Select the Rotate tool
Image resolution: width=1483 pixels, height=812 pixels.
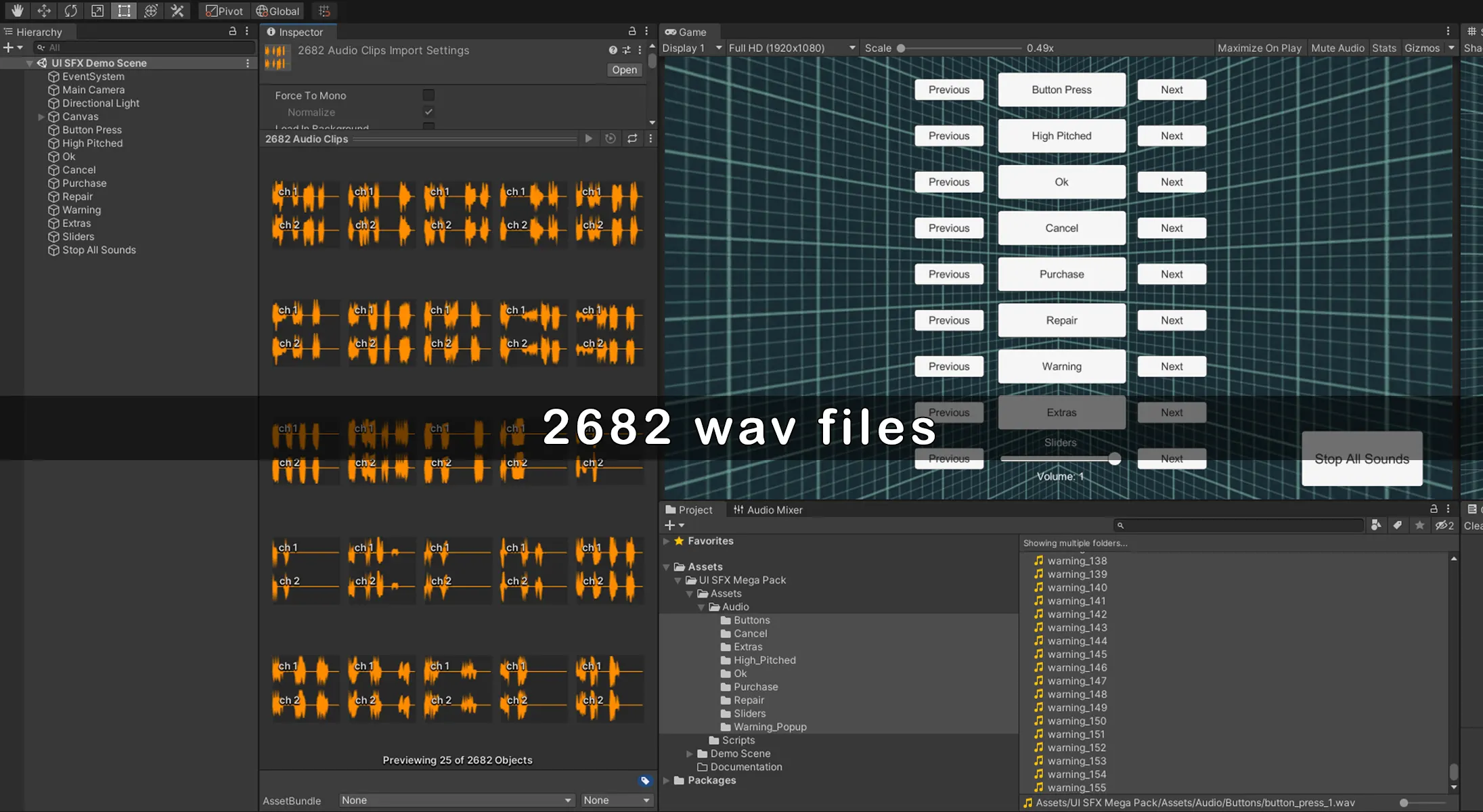click(70, 11)
